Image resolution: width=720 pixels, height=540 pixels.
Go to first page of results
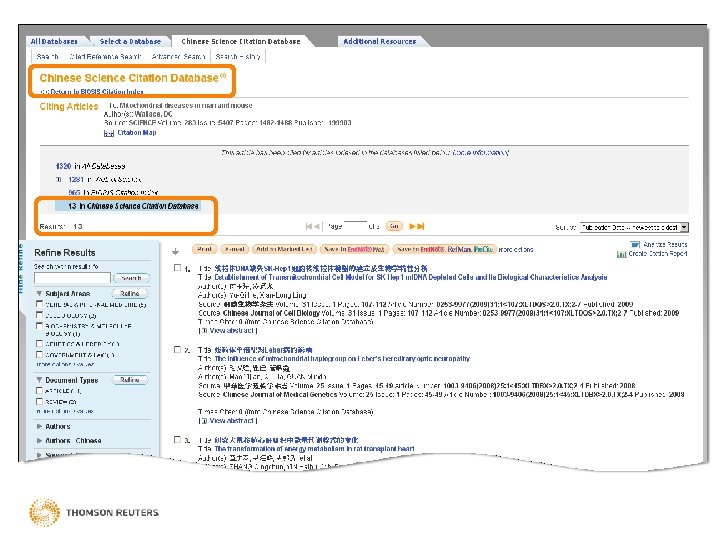click(x=309, y=226)
